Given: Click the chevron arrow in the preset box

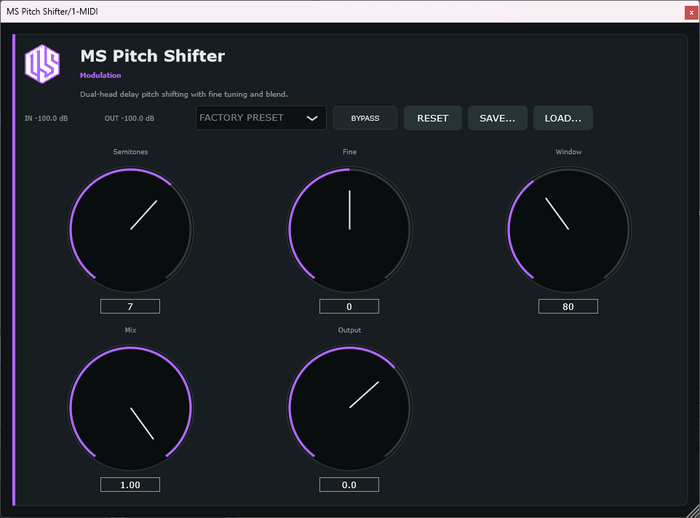Looking at the screenshot, I should click(x=312, y=118).
